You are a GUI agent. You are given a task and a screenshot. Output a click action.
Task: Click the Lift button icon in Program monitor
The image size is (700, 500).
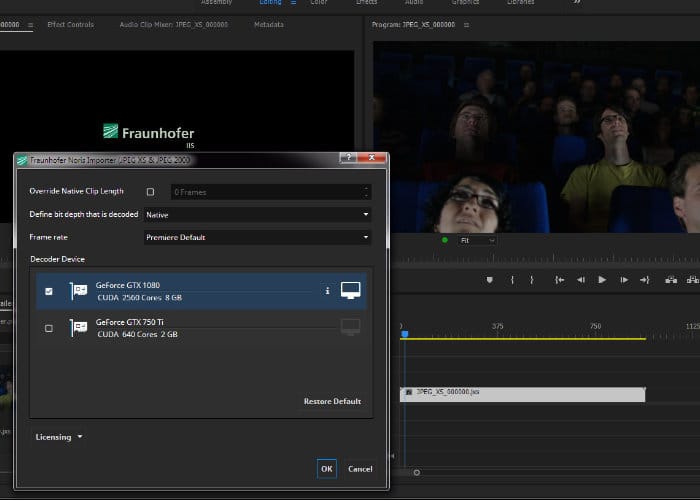(671, 280)
